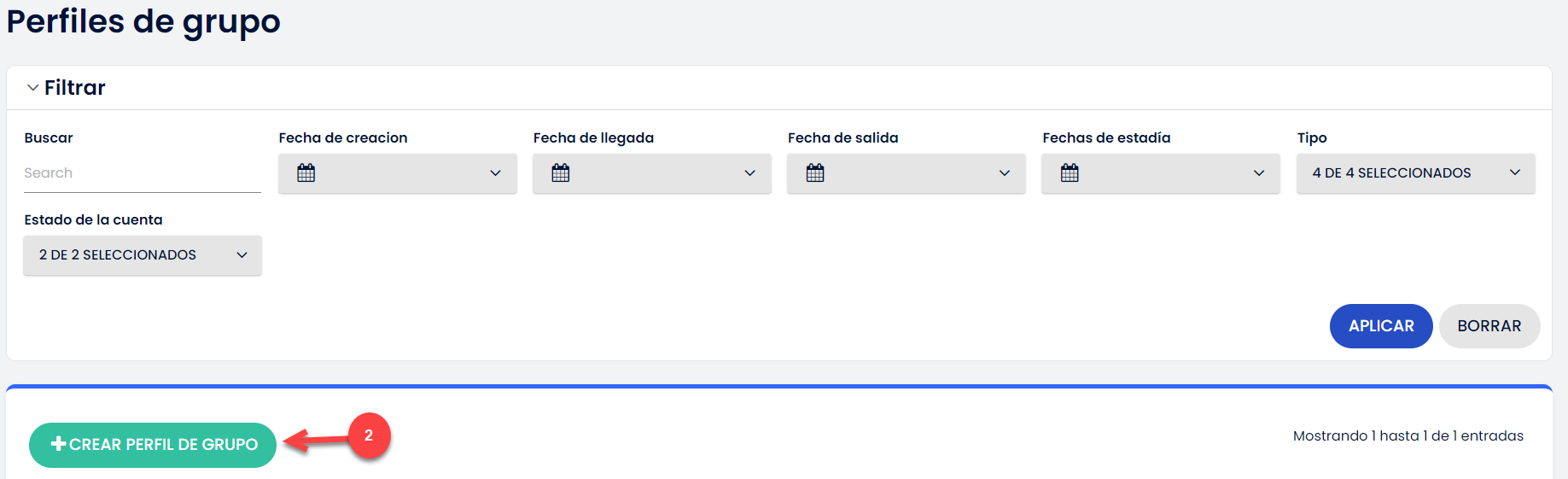
Task: Open the Fecha de llegada dropdown arrow
Action: (749, 173)
